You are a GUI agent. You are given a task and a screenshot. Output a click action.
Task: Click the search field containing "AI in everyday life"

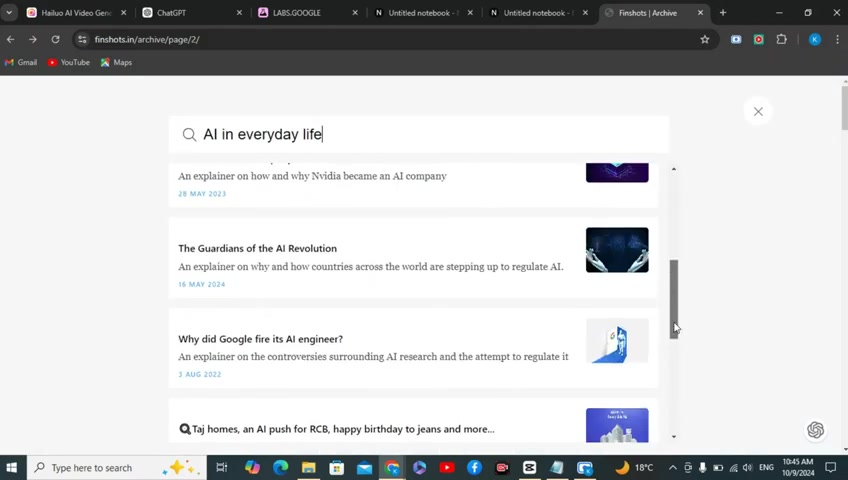tap(419, 134)
